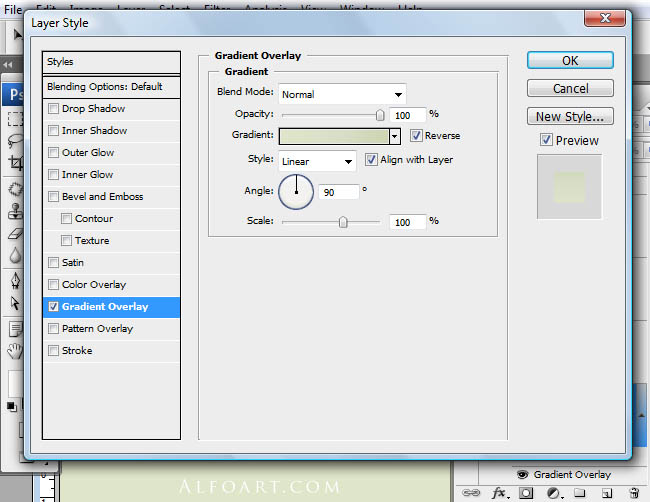Check the Satin effect

coord(53,262)
